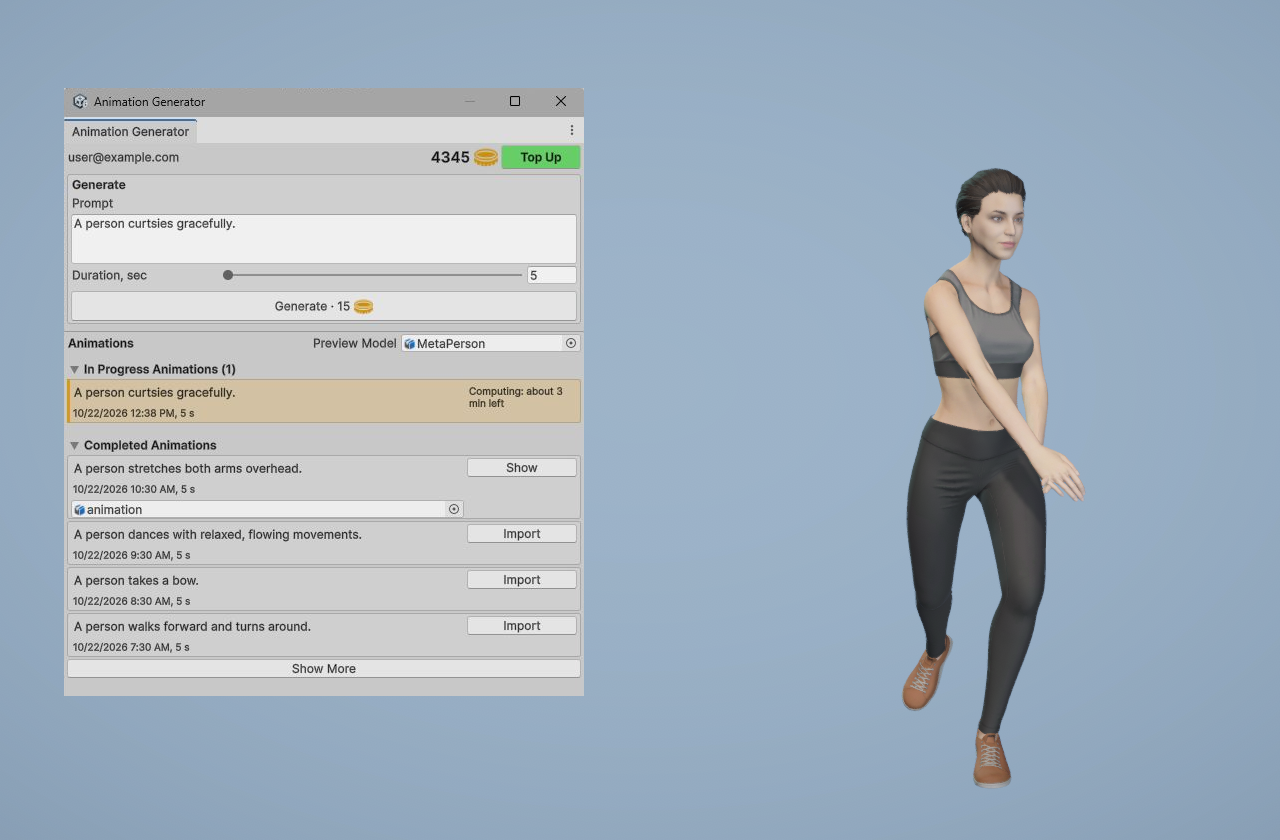Open the three-dot window options menu
1280x840 pixels.
(572, 131)
